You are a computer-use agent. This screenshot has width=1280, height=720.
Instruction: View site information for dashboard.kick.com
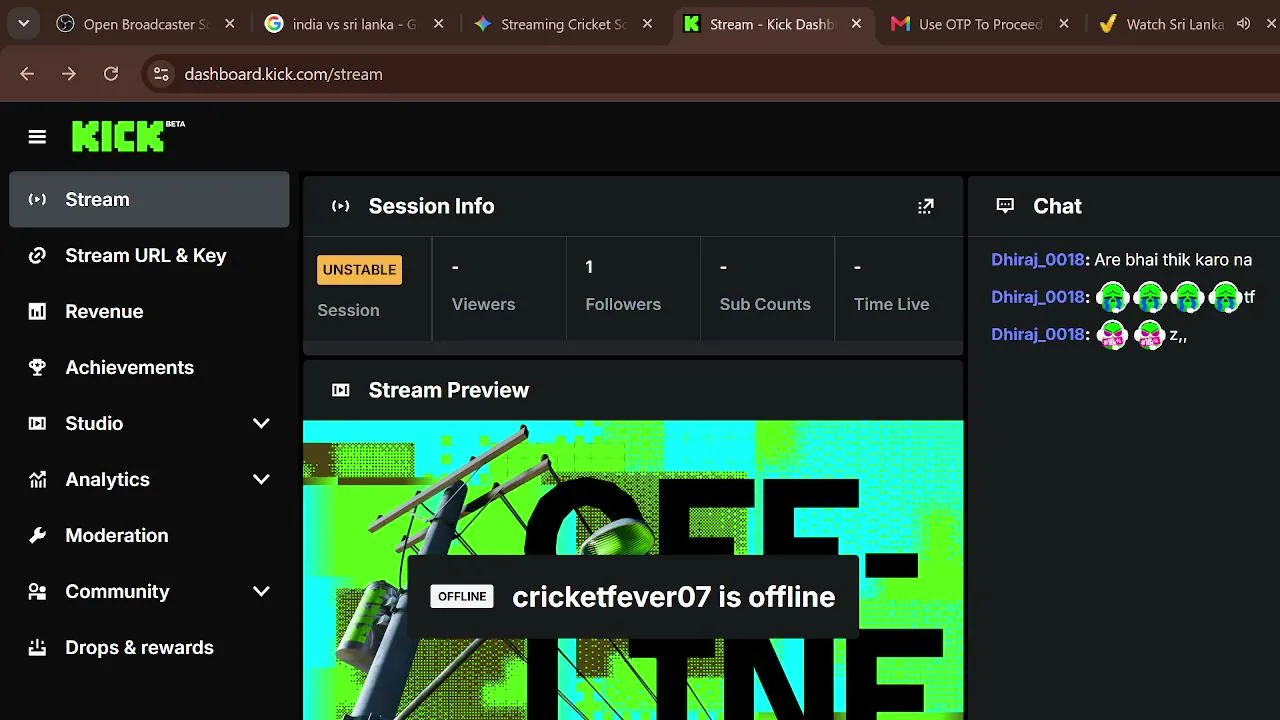point(160,73)
